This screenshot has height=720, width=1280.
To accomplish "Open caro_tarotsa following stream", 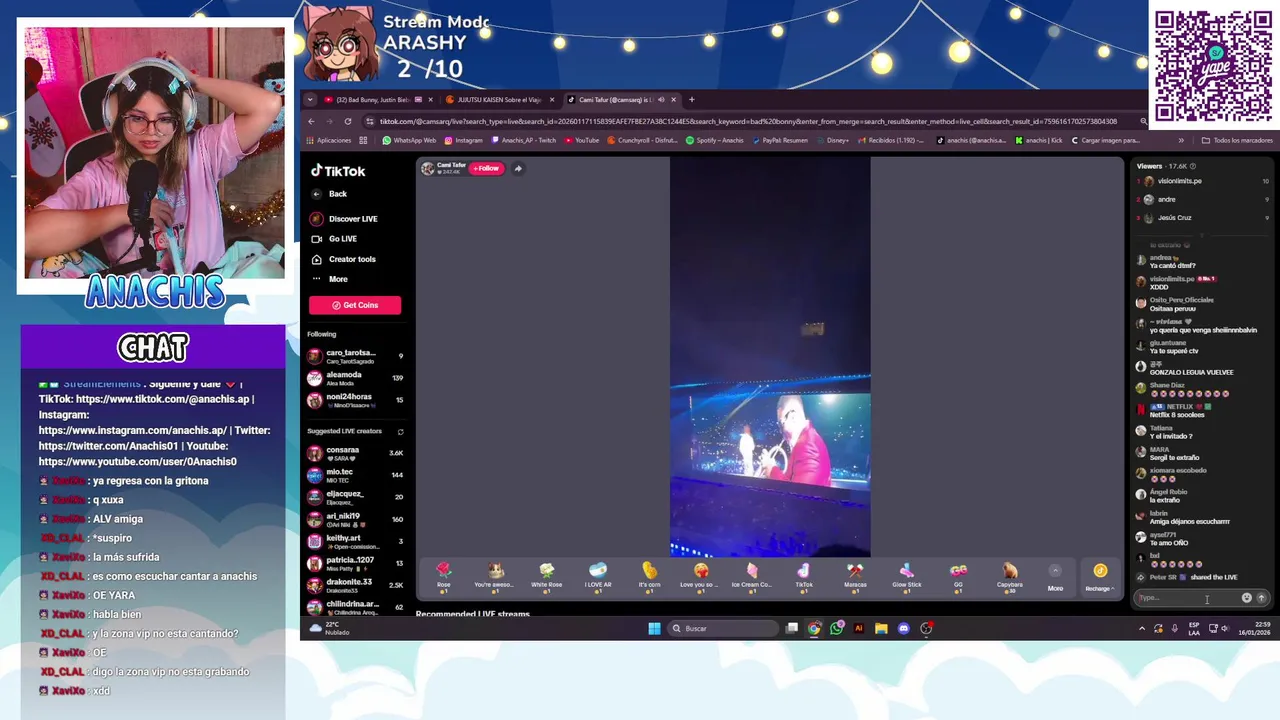I will click(355, 356).
